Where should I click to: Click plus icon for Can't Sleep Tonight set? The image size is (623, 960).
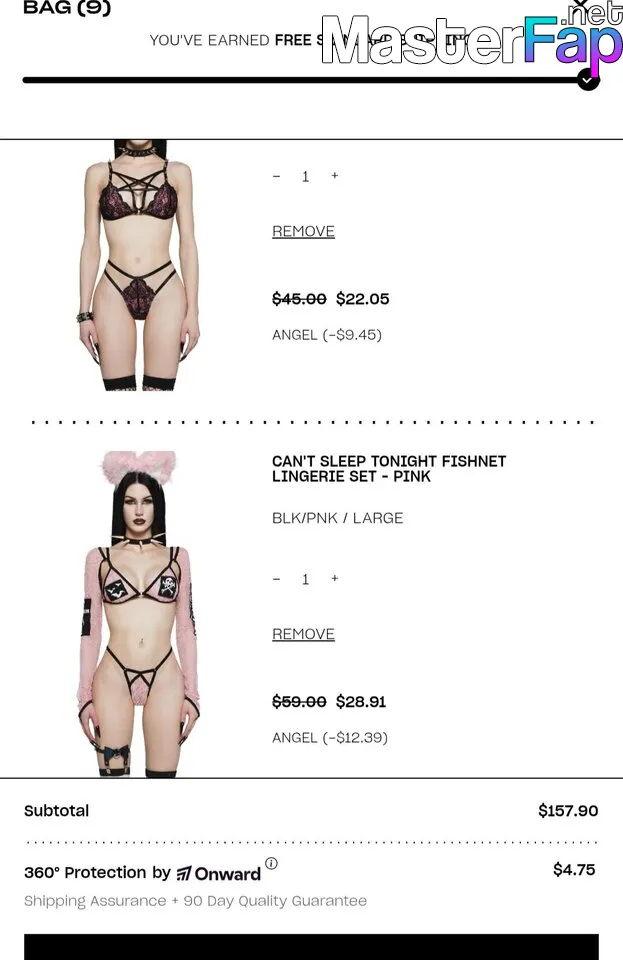335,579
